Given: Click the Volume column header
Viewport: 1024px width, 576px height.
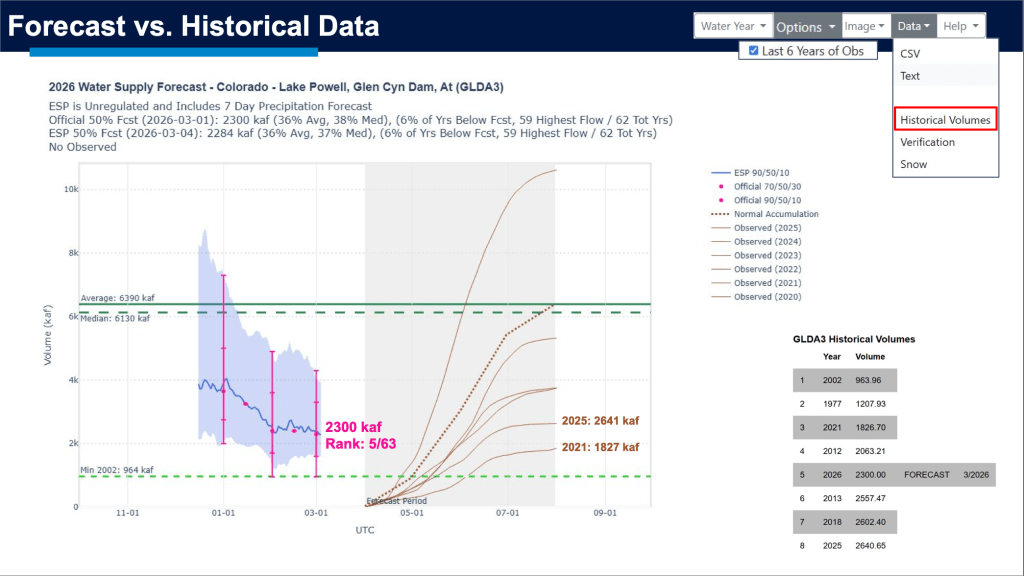Looking at the screenshot, I should pos(870,356).
